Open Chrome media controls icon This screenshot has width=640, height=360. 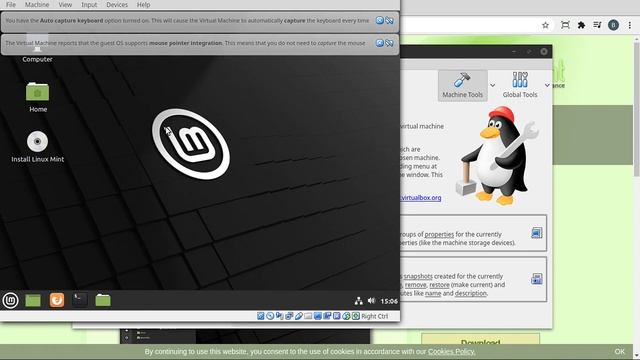597,25
